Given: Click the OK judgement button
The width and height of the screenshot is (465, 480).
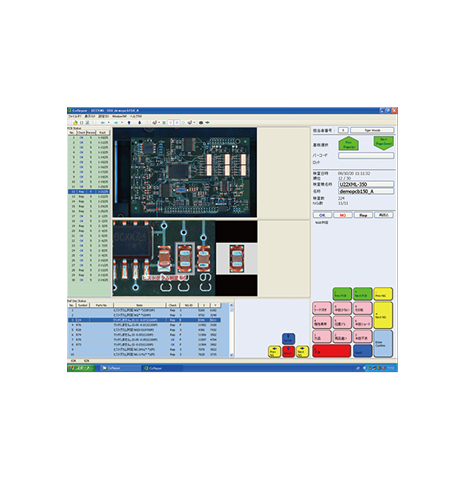Looking at the screenshot, I should tap(322, 215).
